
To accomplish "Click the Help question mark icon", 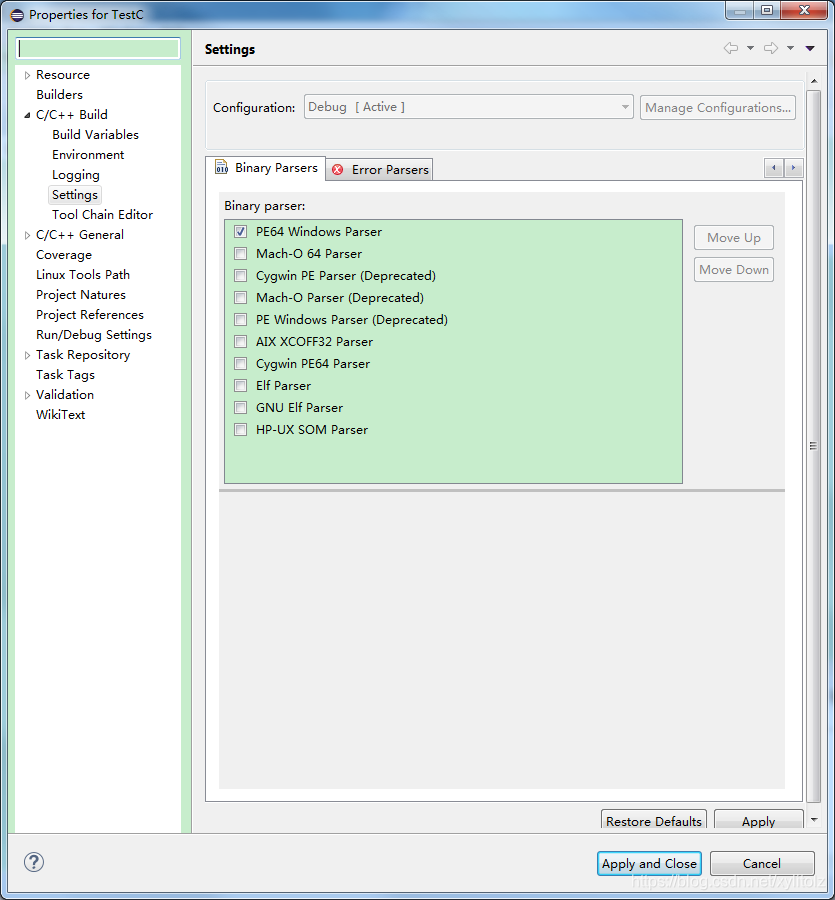I will pyautogui.click(x=33, y=861).
